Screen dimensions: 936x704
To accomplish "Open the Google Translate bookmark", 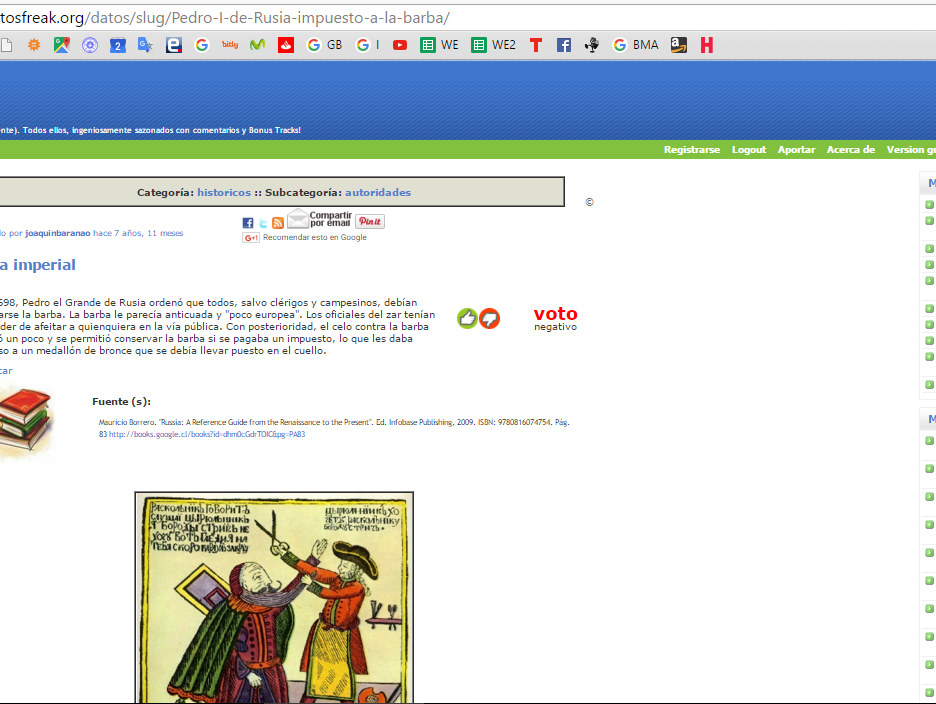I will click(x=146, y=45).
